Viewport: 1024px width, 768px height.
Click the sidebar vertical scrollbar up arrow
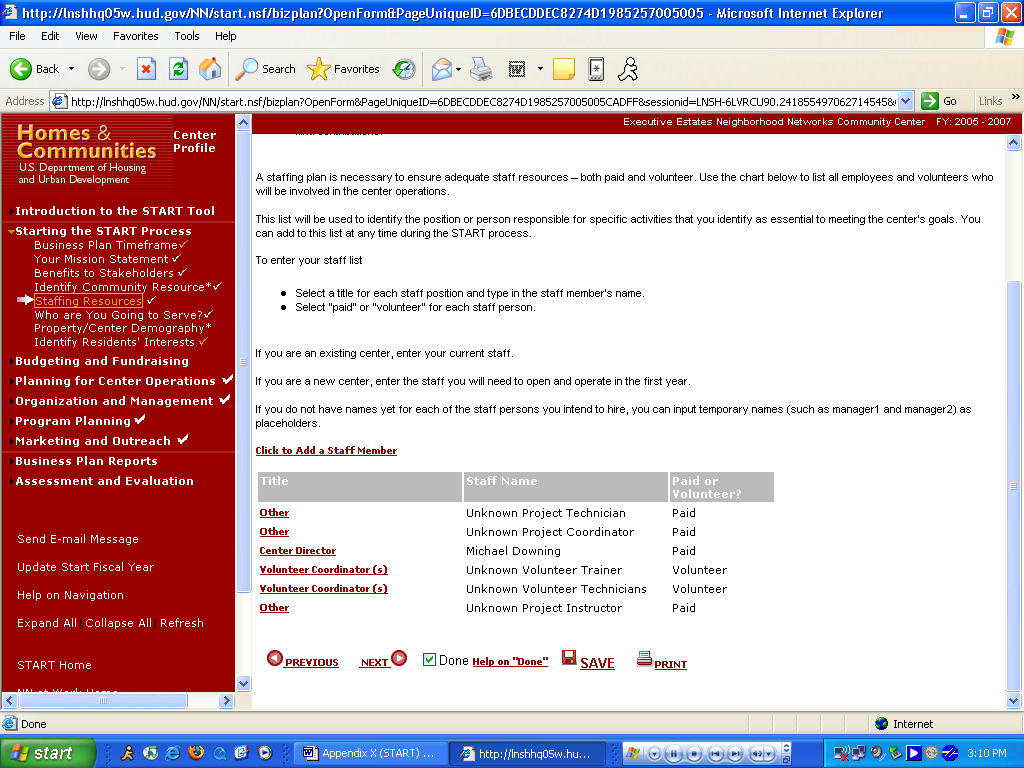coord(243,122)
